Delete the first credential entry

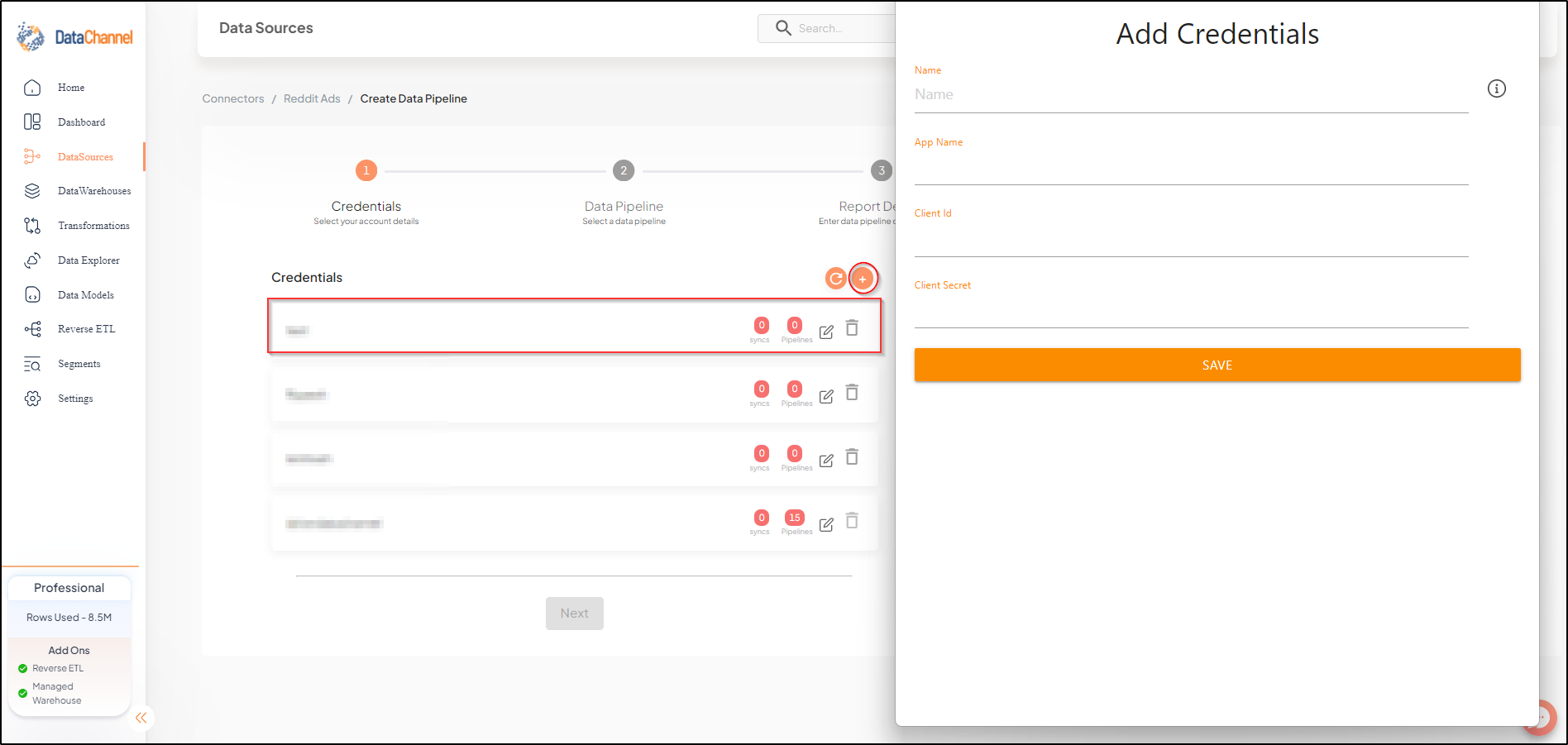852,328
